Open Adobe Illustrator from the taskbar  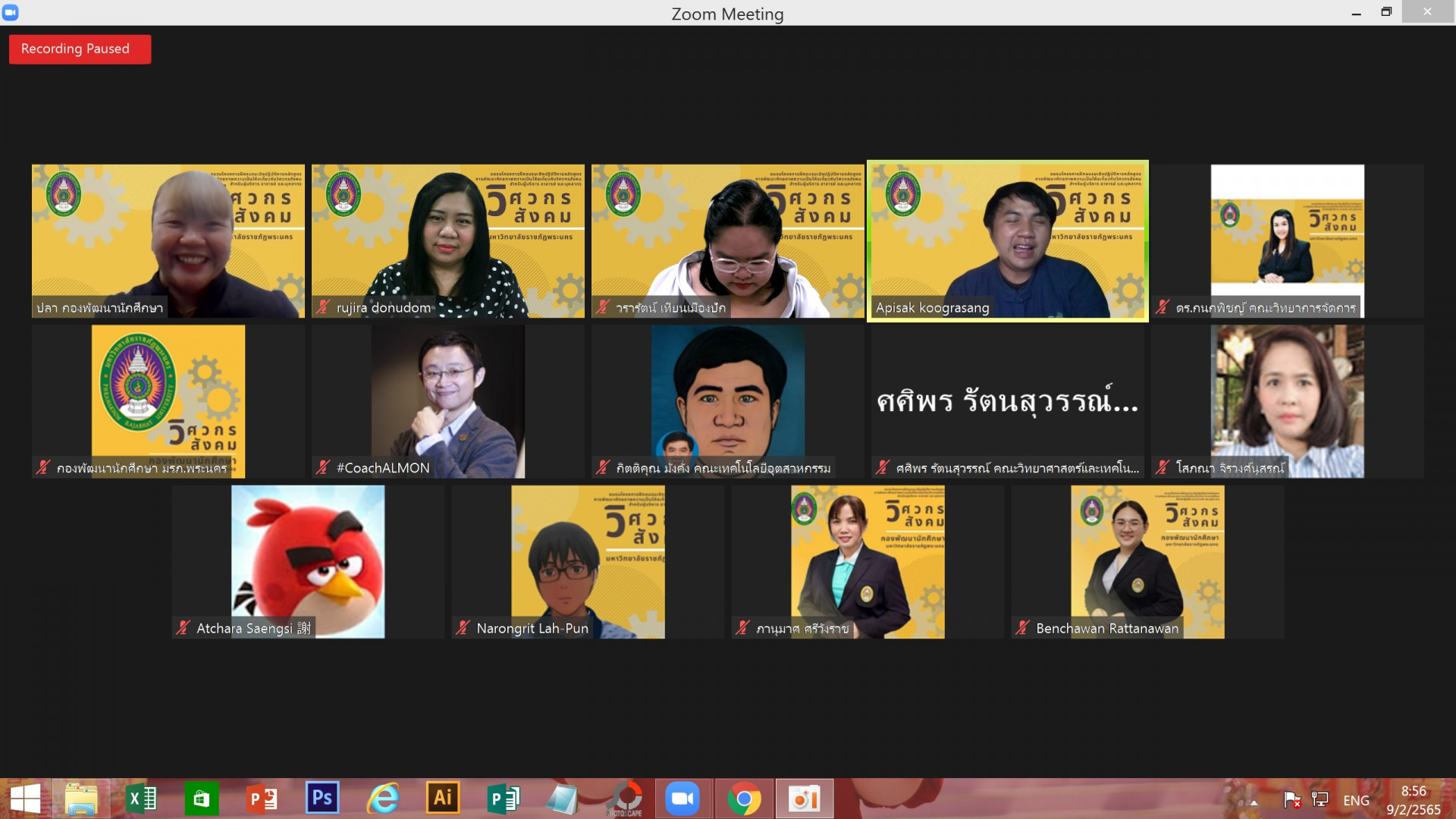point(443,799)
